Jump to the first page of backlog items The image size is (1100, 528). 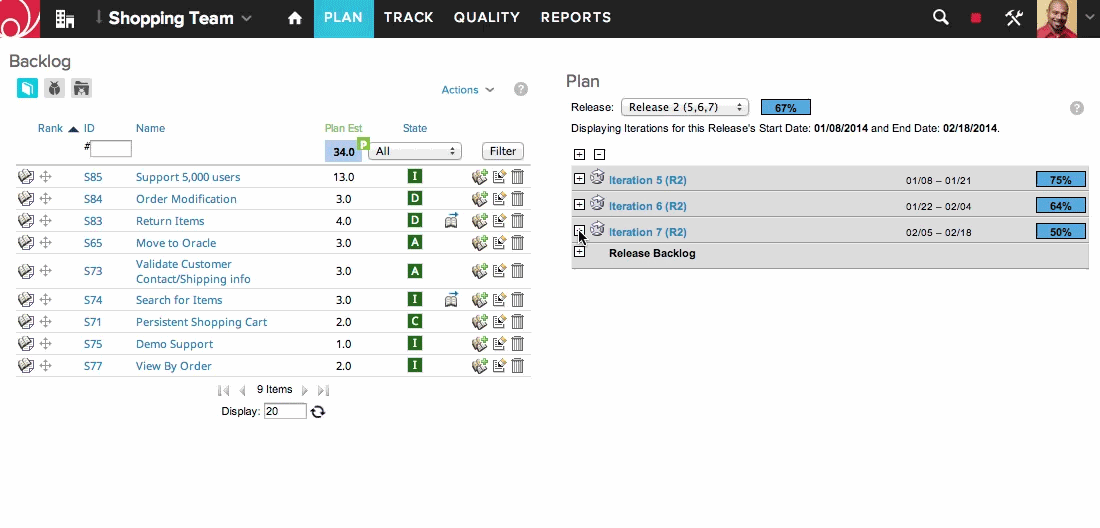click(x=224, y=391)
